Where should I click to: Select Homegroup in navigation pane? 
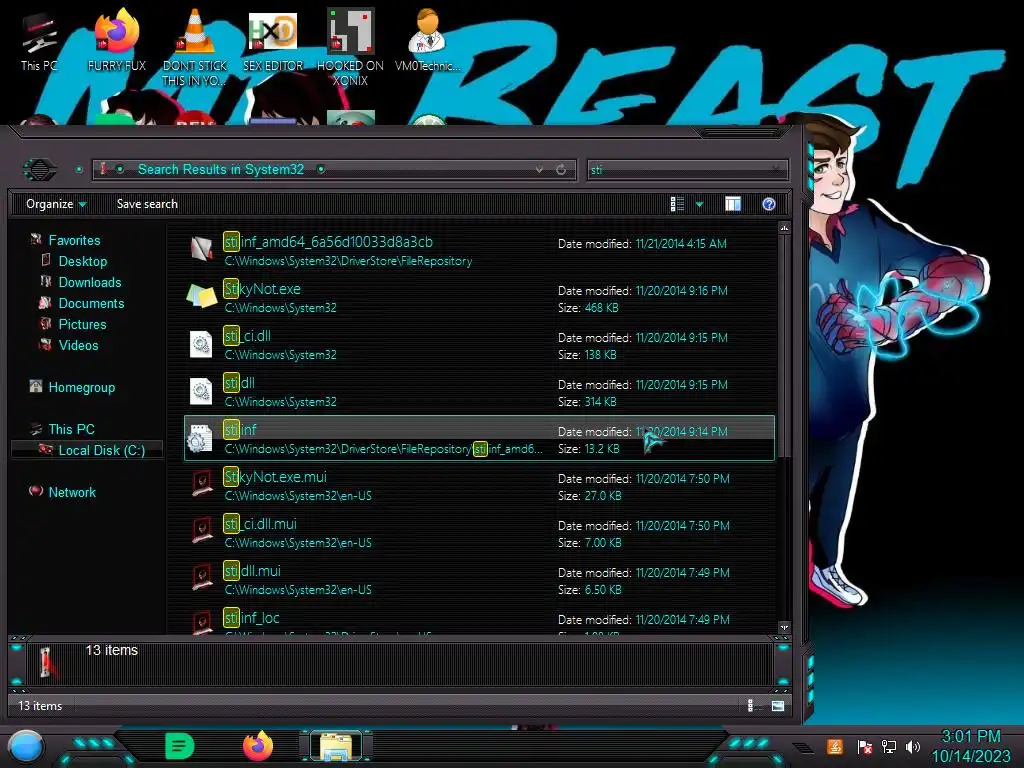(x=81, y=387)
